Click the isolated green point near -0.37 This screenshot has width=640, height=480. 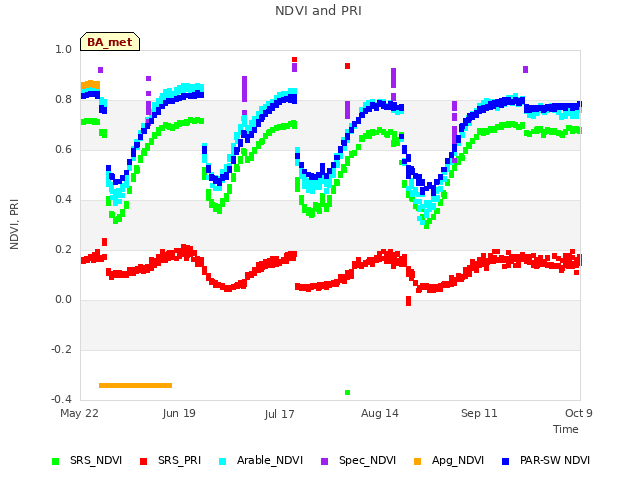tap(347, 393)
